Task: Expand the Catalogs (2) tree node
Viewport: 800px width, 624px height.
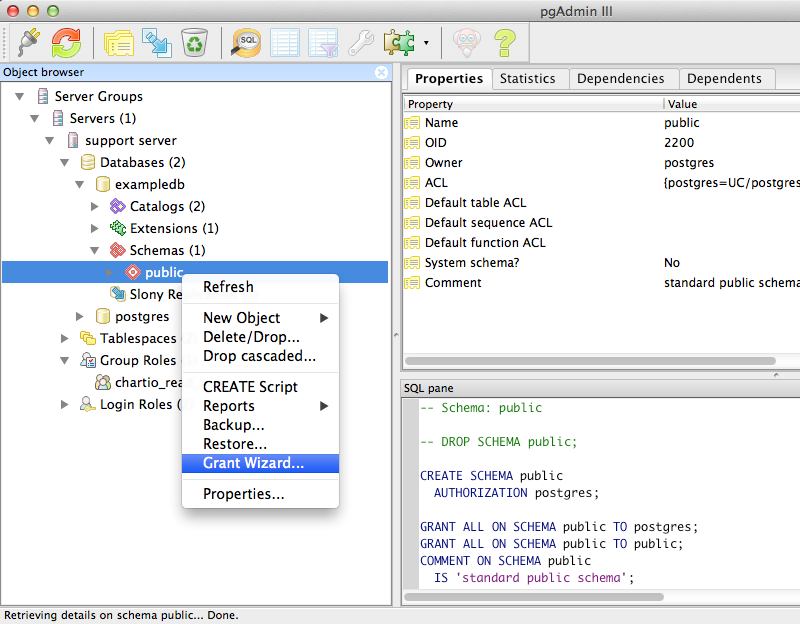Action: pyautogui.click(x=94, y=206)
